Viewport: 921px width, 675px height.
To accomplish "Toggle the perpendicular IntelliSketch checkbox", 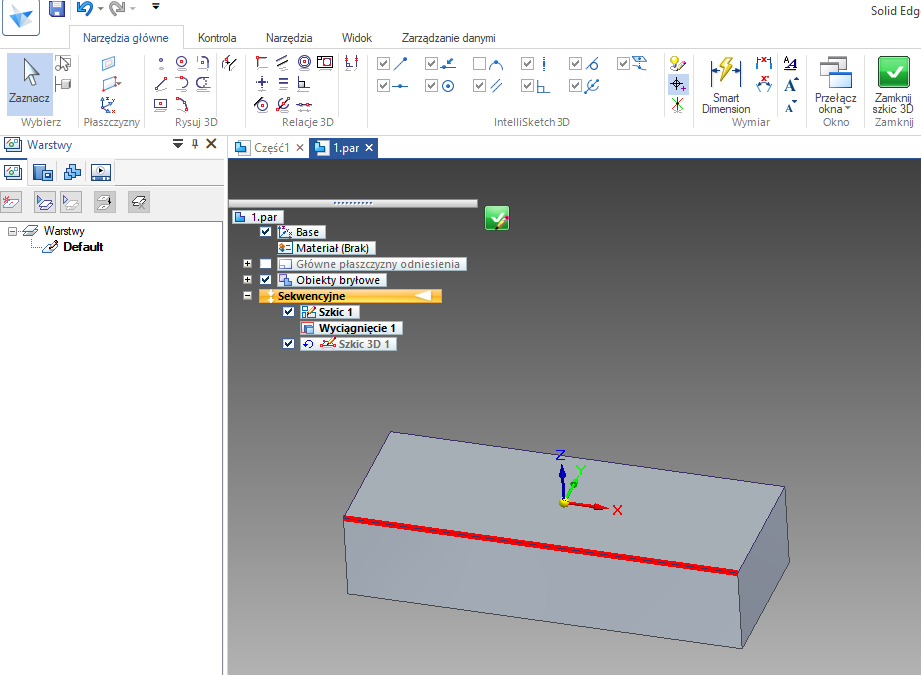I will tap(527, 86).
